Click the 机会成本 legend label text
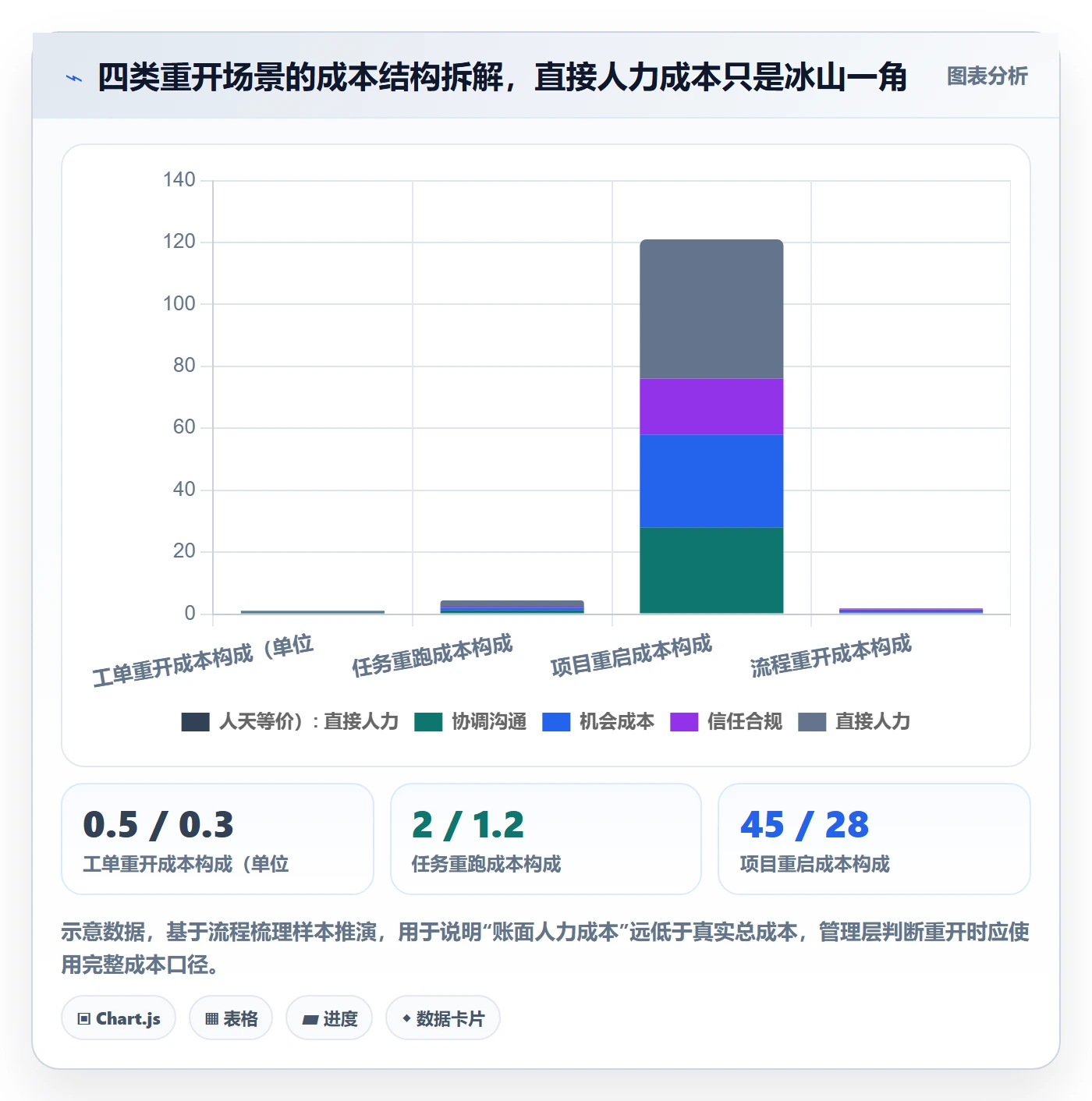This screenshot has height=1101, width=1092. click(x=617, y=722)
